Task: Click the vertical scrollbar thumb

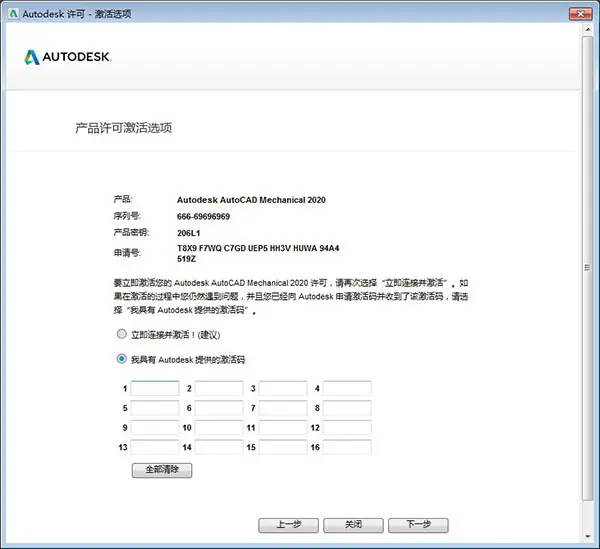Action: coord(588,268)
